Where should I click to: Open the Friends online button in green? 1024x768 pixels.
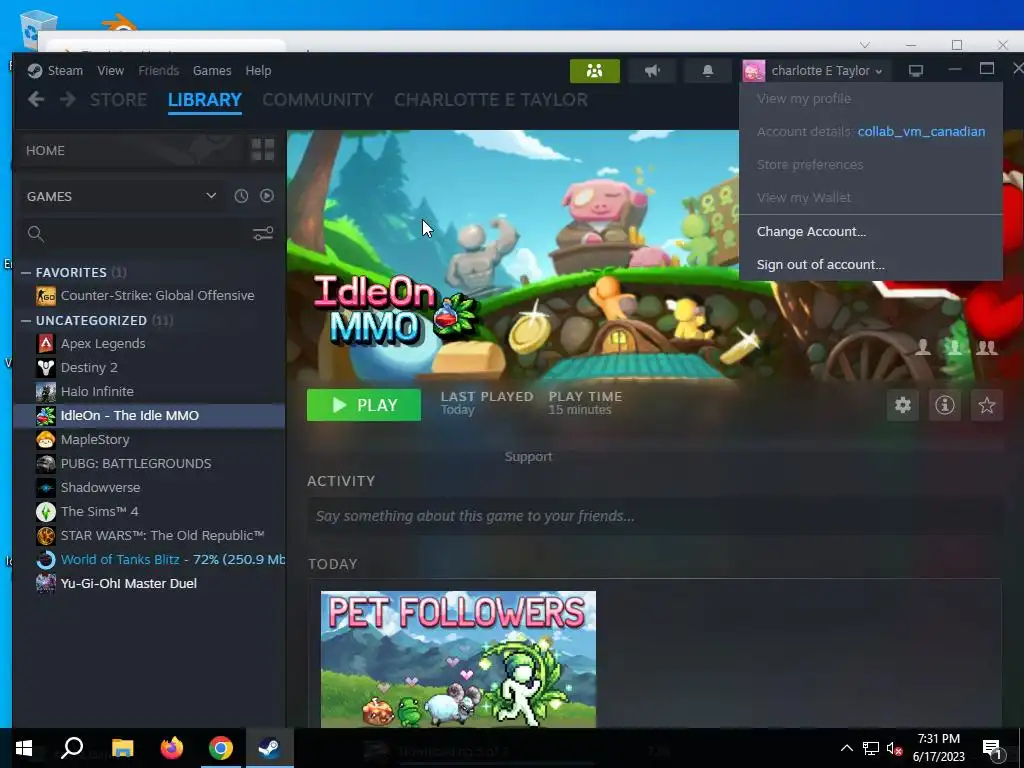594,71
